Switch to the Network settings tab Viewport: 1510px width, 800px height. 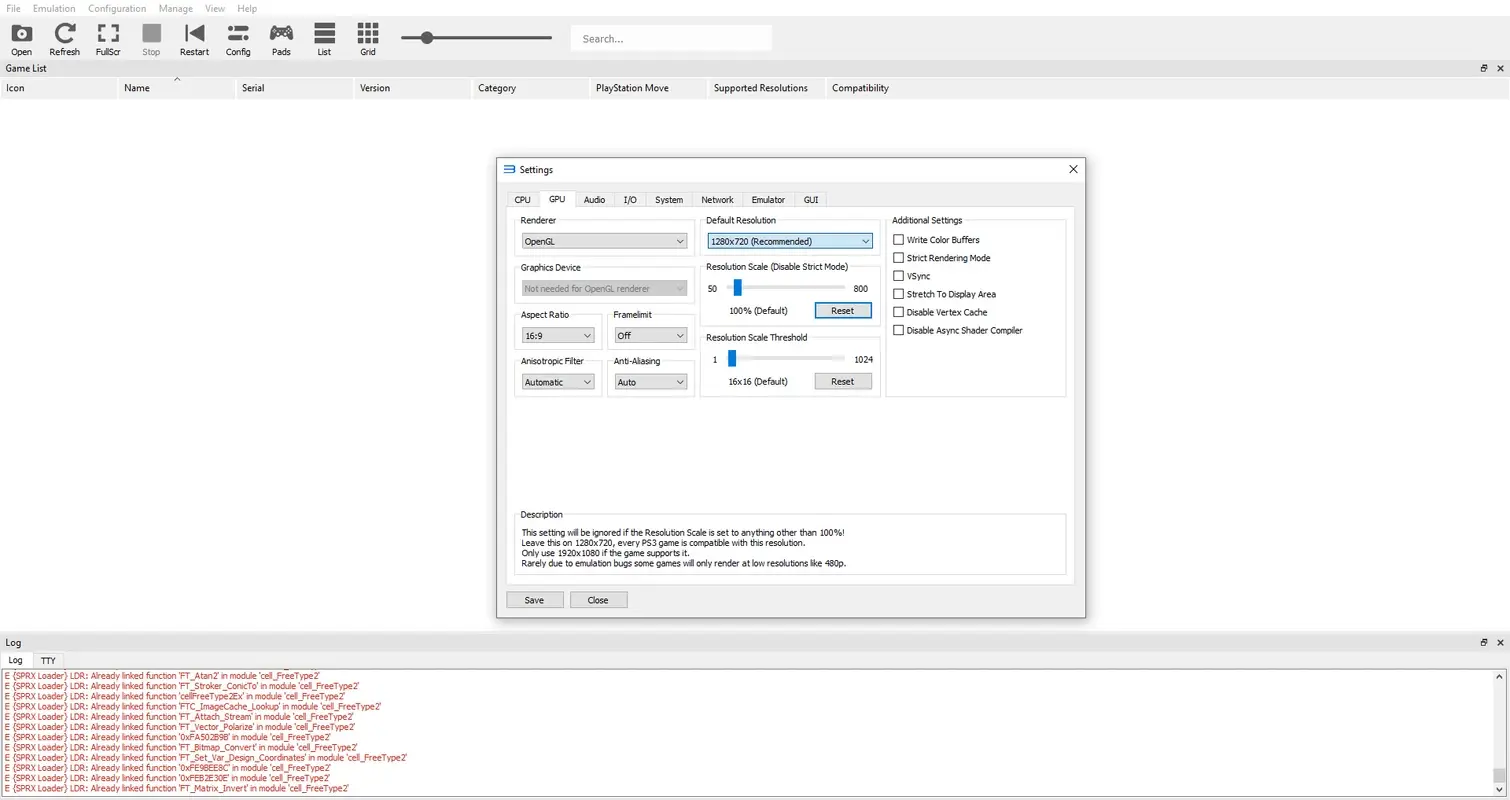click(x=717, y=199)
